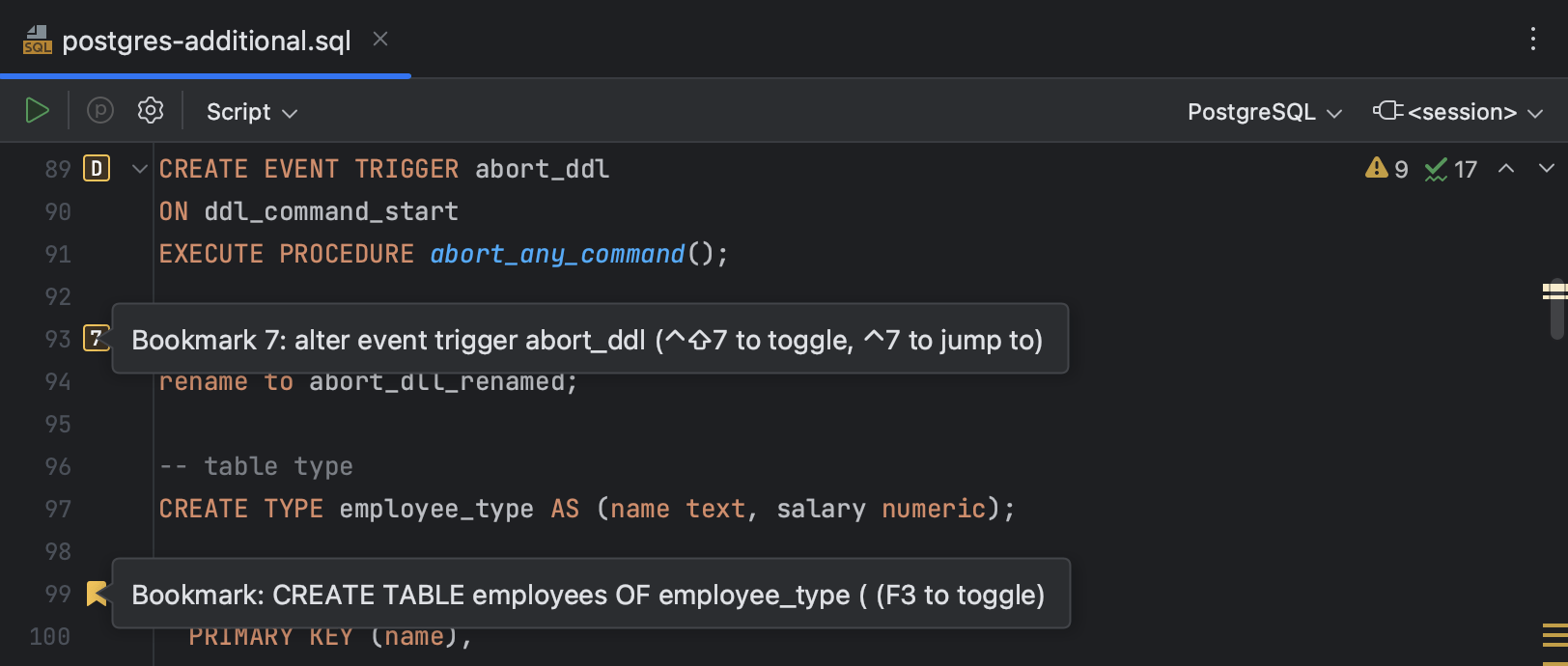Collapse the CREATE EVENT TRIGGER code block
Viewport: 1568px width, 666px height.
tap(140, 169)
